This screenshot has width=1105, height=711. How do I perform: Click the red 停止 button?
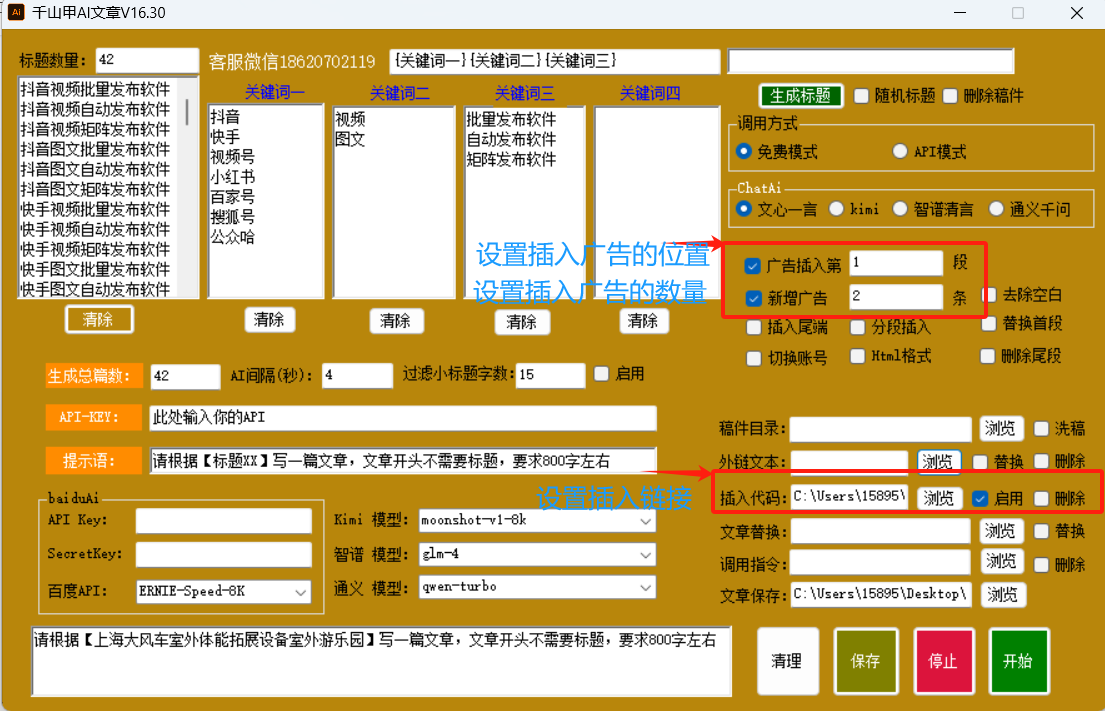click(942, 661)
